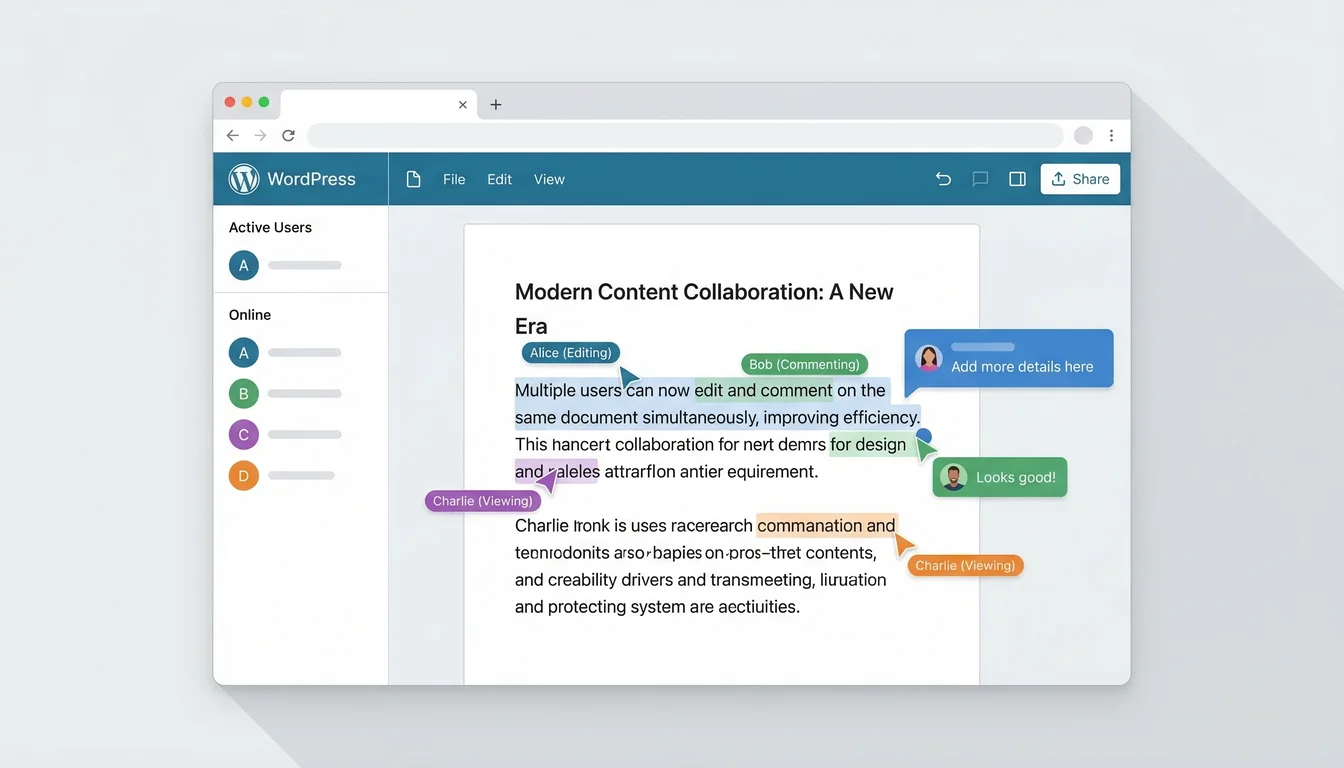The height and width of the screenshot is (768, 1344).
Task: Click text 'and protecting system are aectiuities.'
Action: (x=657, y=606)
